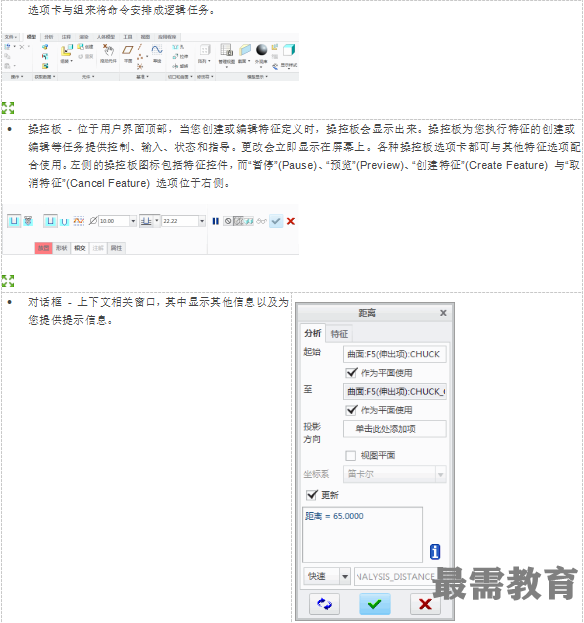584x623 pixels.
Task: Switch to the 分析 ribbon tab
Action: (48, 37)
